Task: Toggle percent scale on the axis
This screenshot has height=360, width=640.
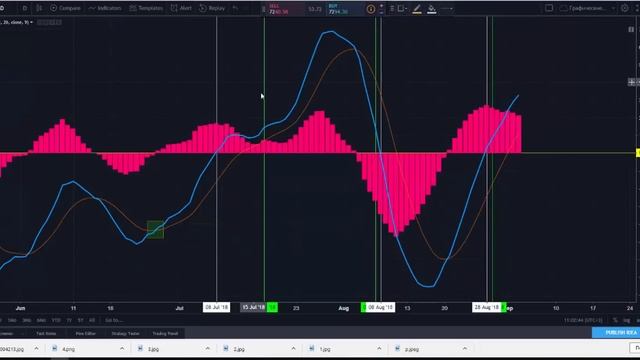Action: click(615, 320)
